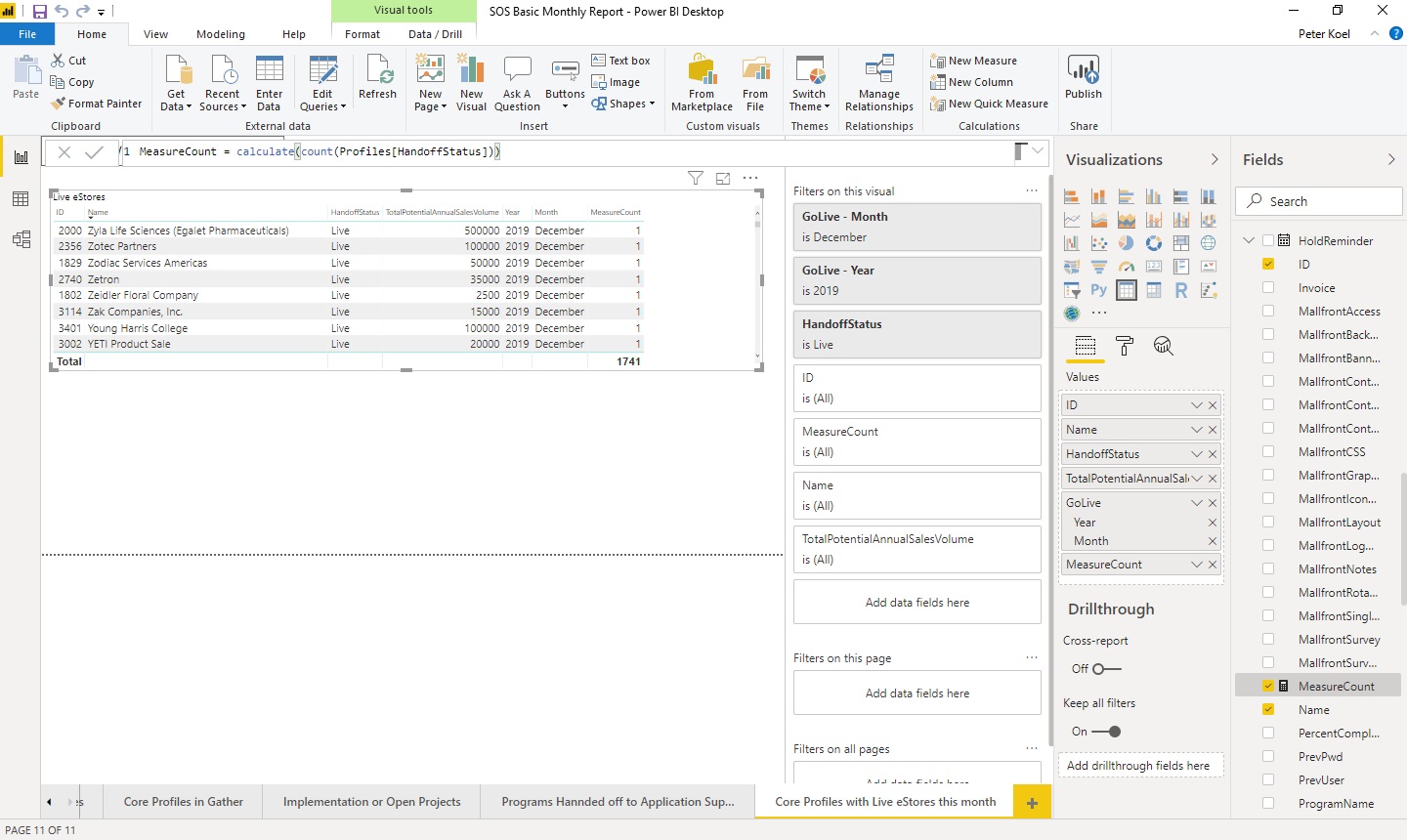Open dropdown for GoLive value field
The image size is (1407, 840).
[1196, 503]
